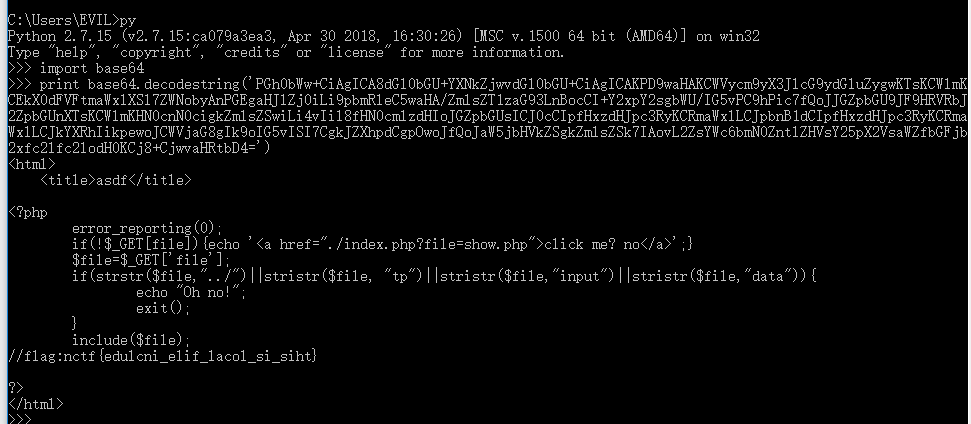Click the exit(); statement
Viewport: 971px width, 424px height.
click(x=164, y=307)
